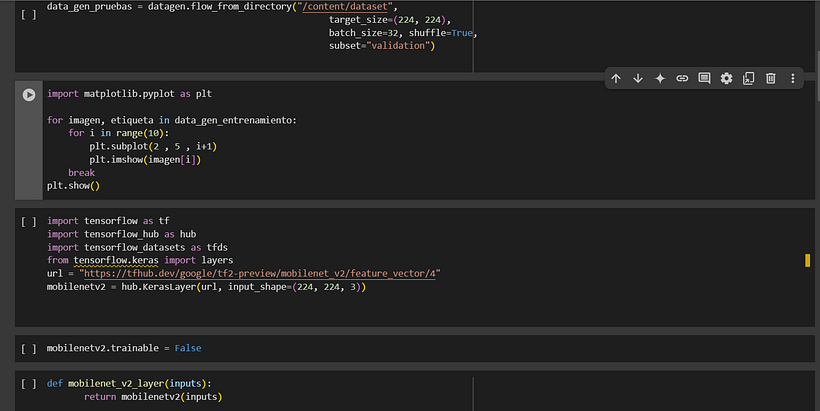Open more cell actions three-dot menu
Screen dimensions: 820x411
(793, 78)
